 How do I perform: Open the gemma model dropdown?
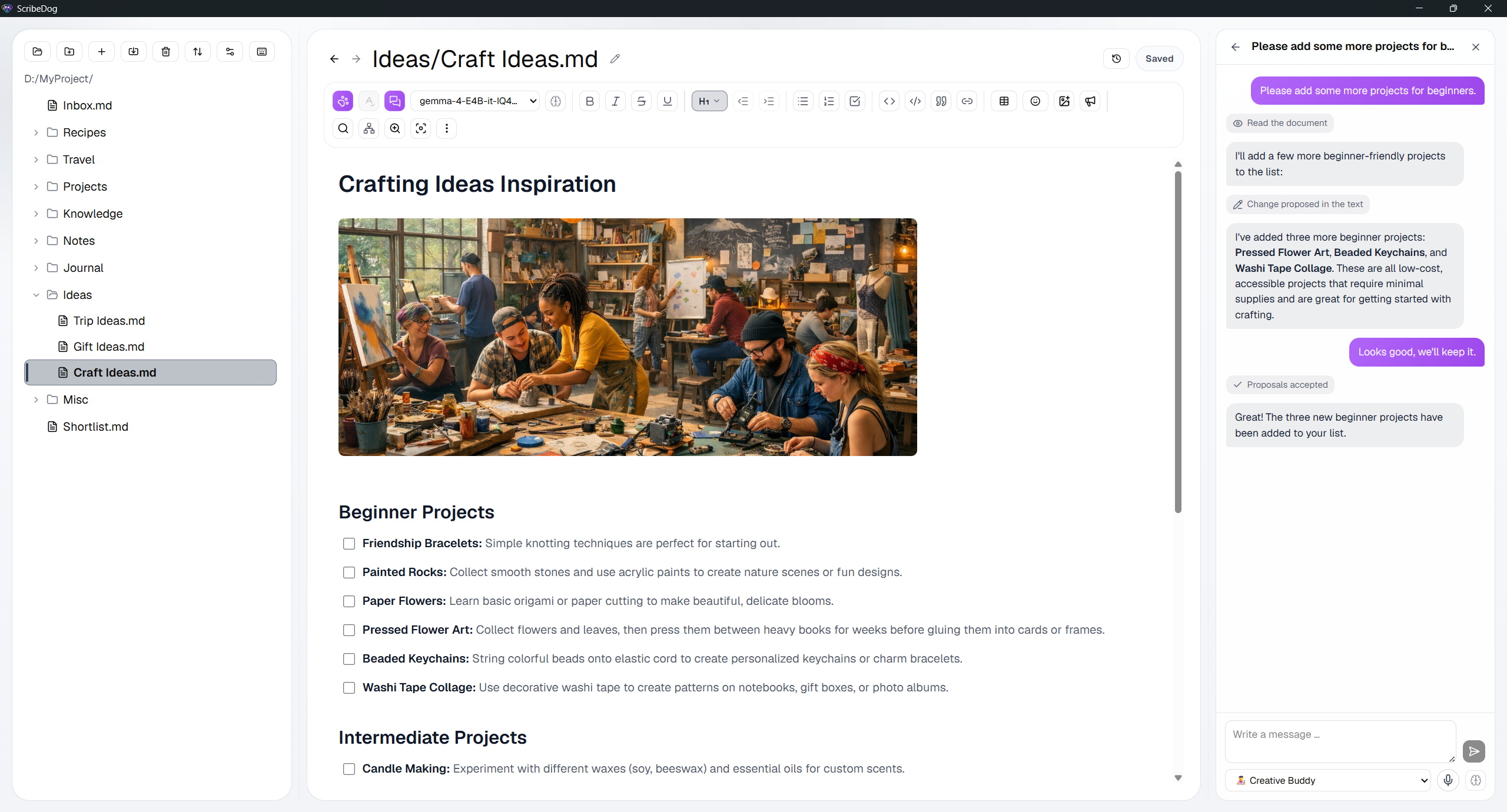(x=475, y=101)
